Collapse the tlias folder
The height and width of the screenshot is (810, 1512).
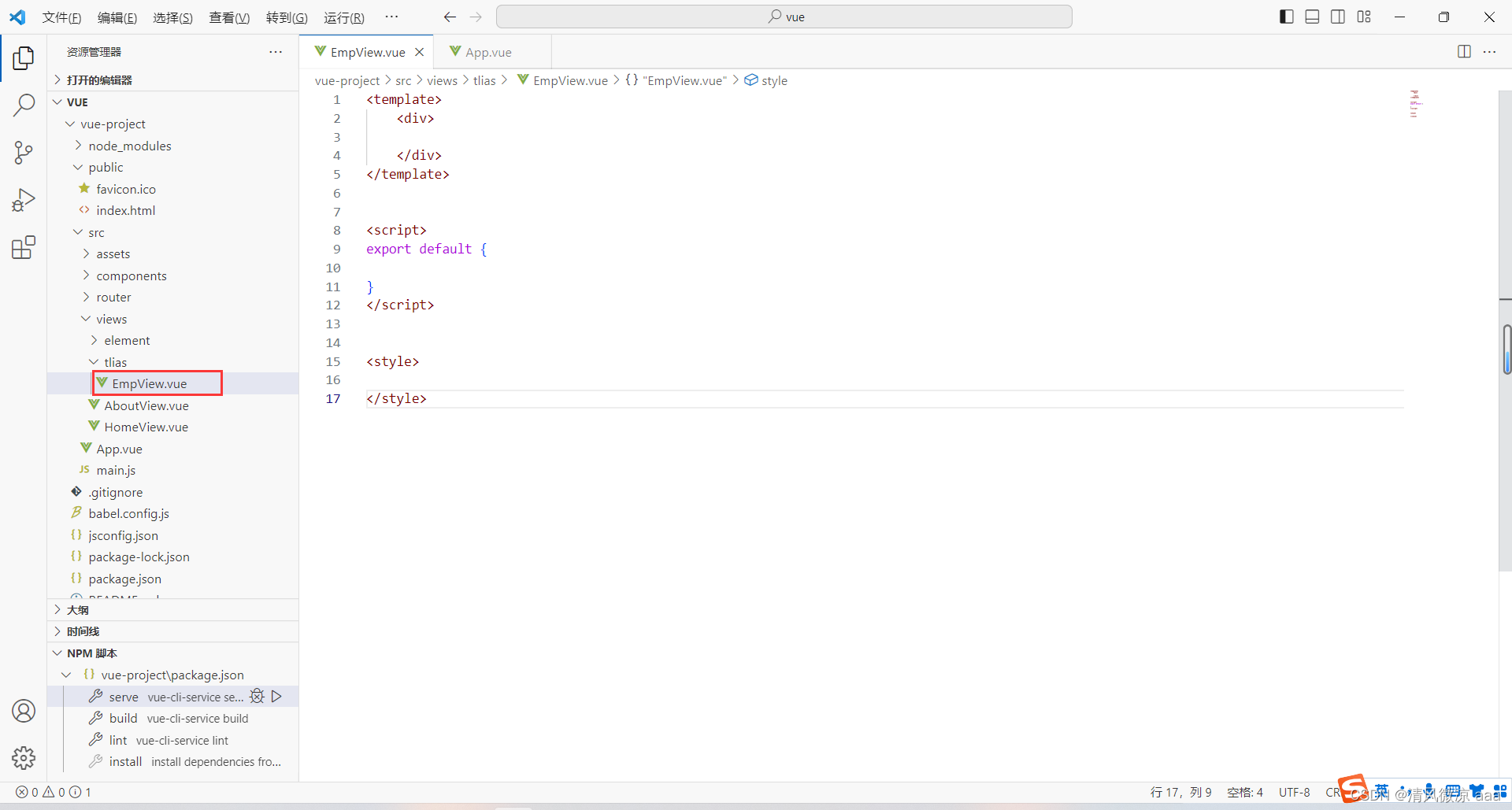click(x=173, y=362)
